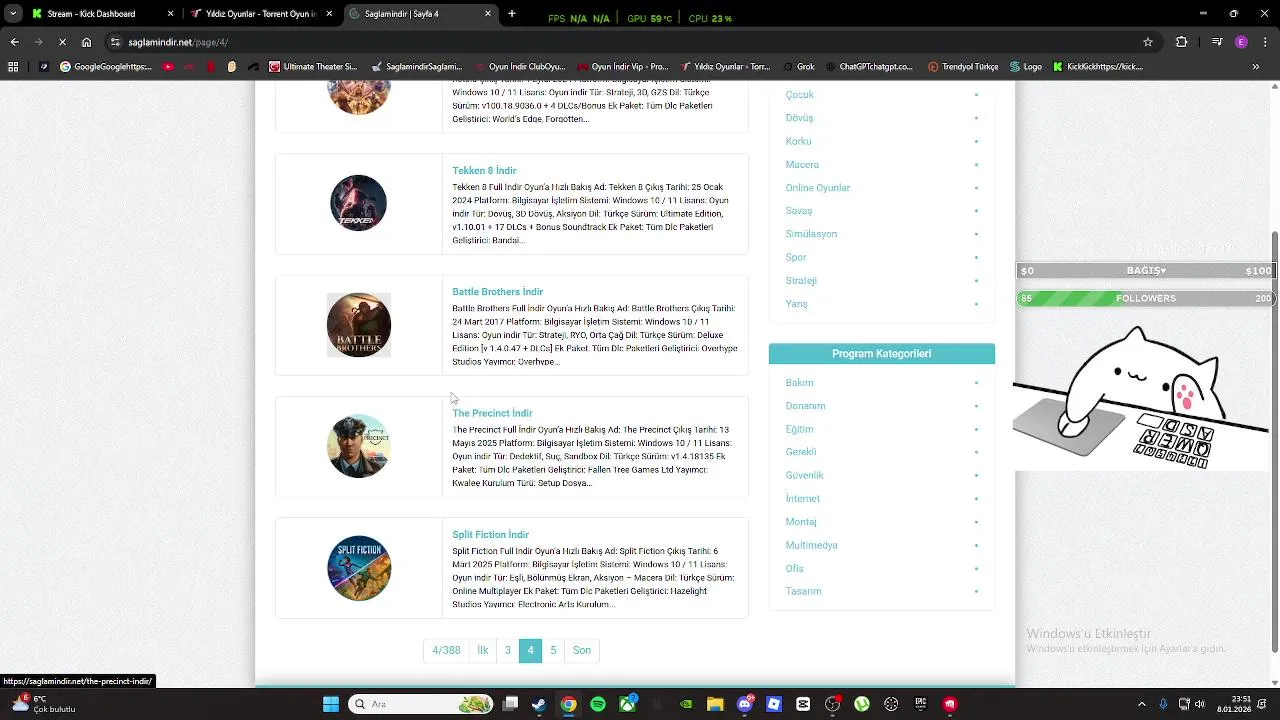The width and height of the screenshot is (1280, 720).
Task: Open Task View in the taskbar
Action: [x=510, y=704]
